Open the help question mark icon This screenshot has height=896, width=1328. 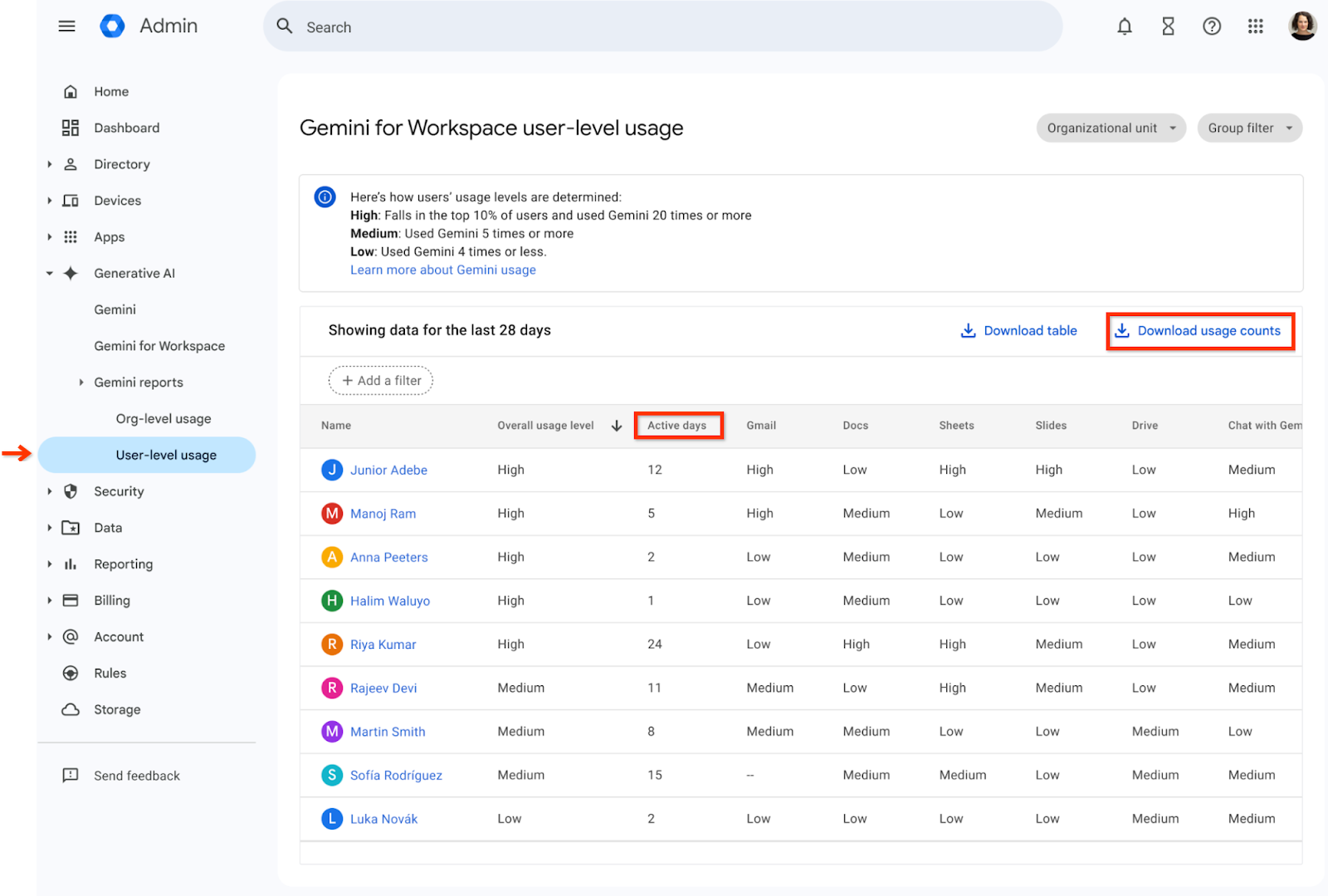[x=1212, y=27]
